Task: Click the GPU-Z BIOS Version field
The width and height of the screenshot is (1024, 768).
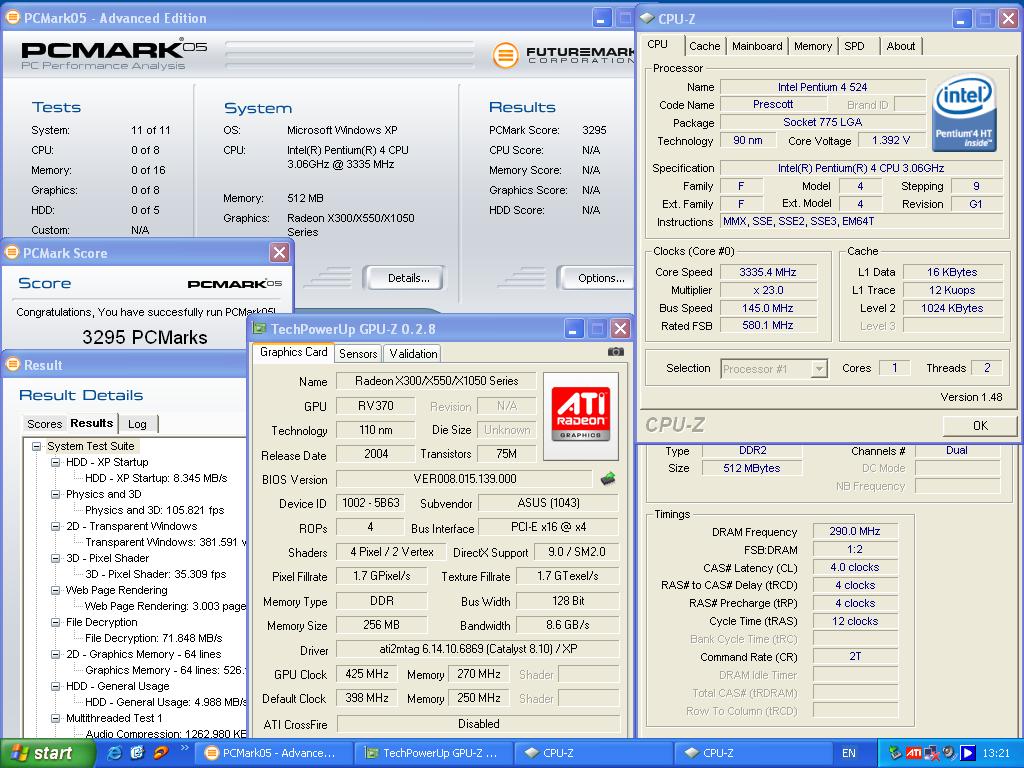Action: click(x=464, y=479)
